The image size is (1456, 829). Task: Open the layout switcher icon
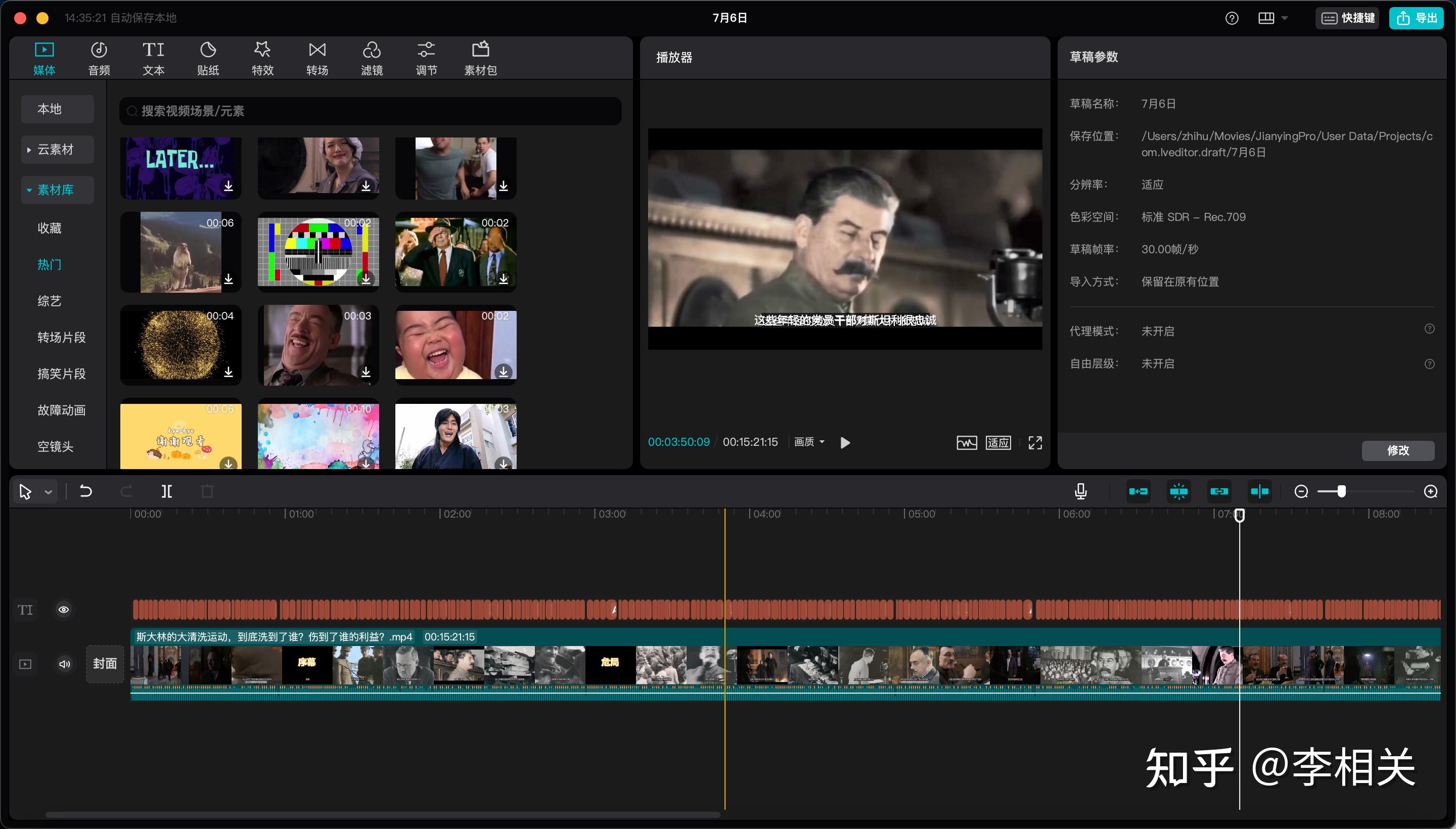[1266, 18]
